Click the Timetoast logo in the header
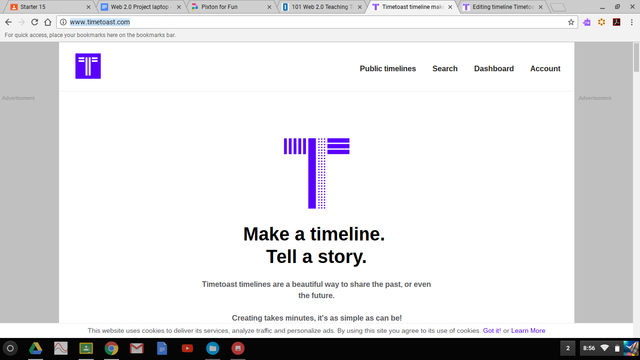The width and height of the screenshot is (640, 360). click(x=88, y=66)
